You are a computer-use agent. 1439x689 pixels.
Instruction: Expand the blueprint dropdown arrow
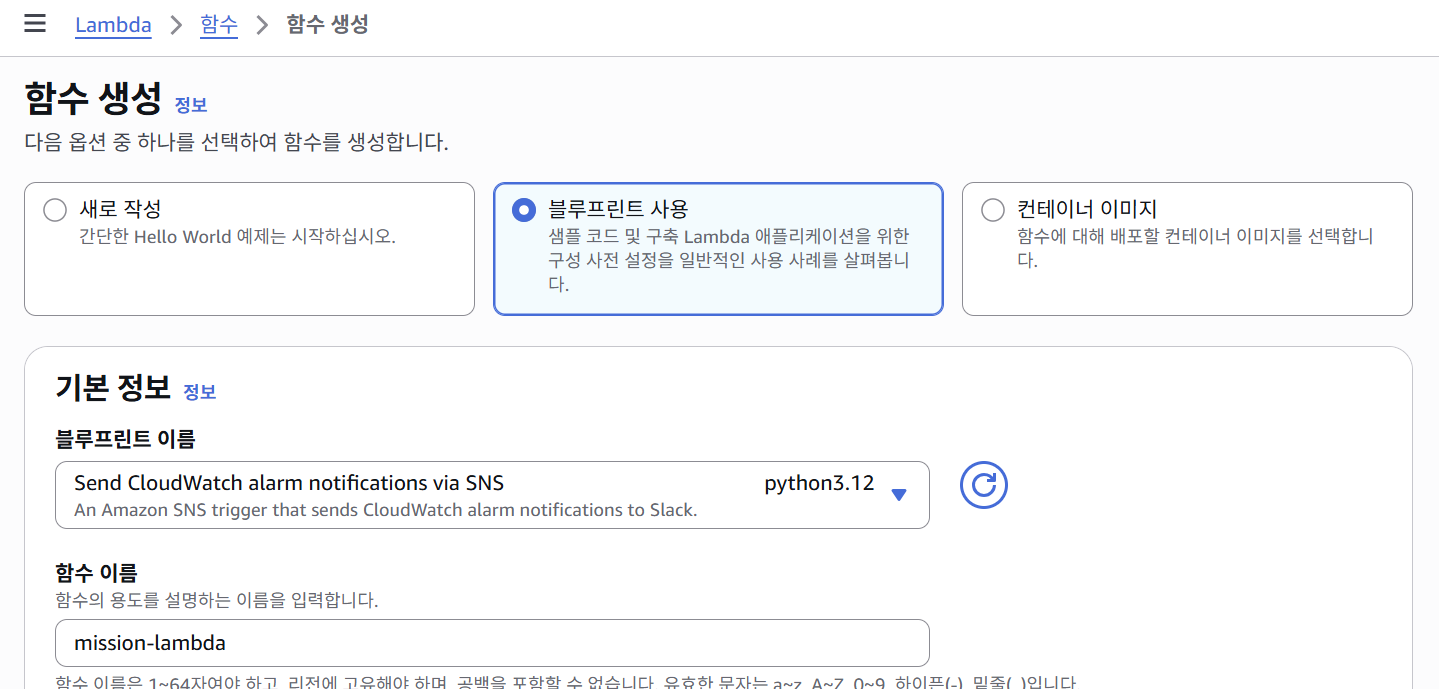[x=898, y=494]
